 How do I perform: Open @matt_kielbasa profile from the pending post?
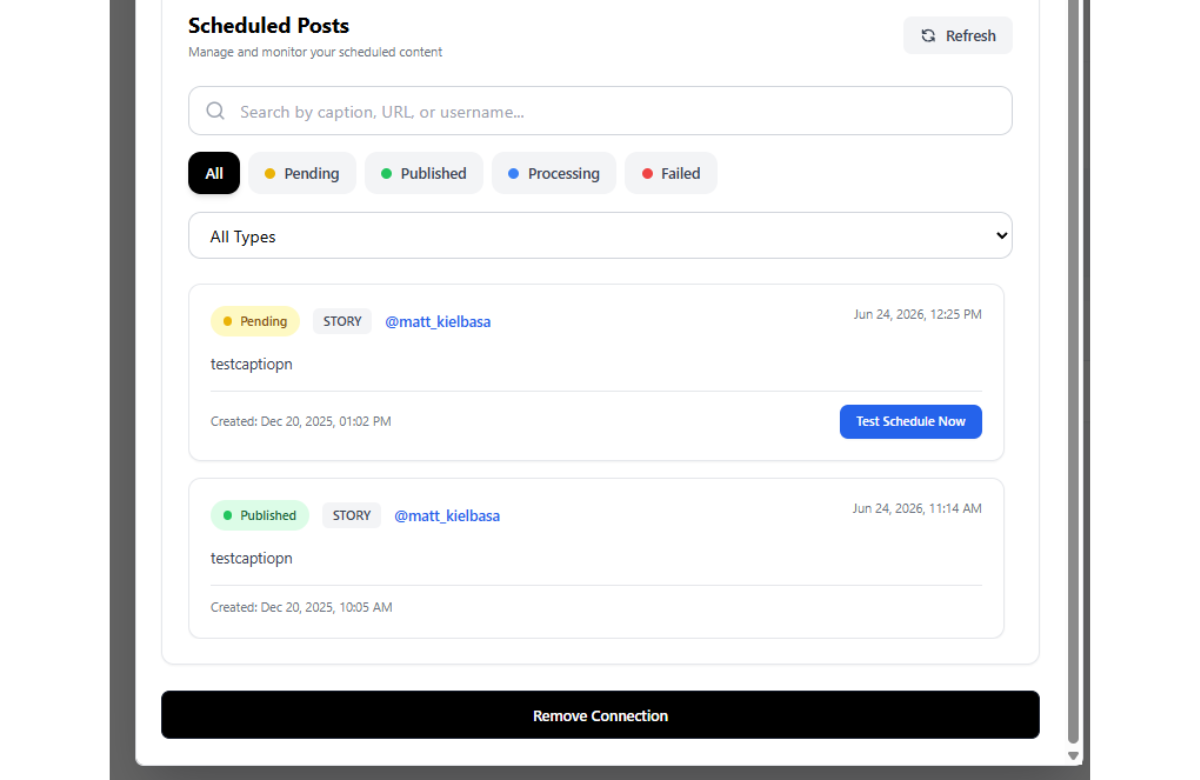(438, 321)
